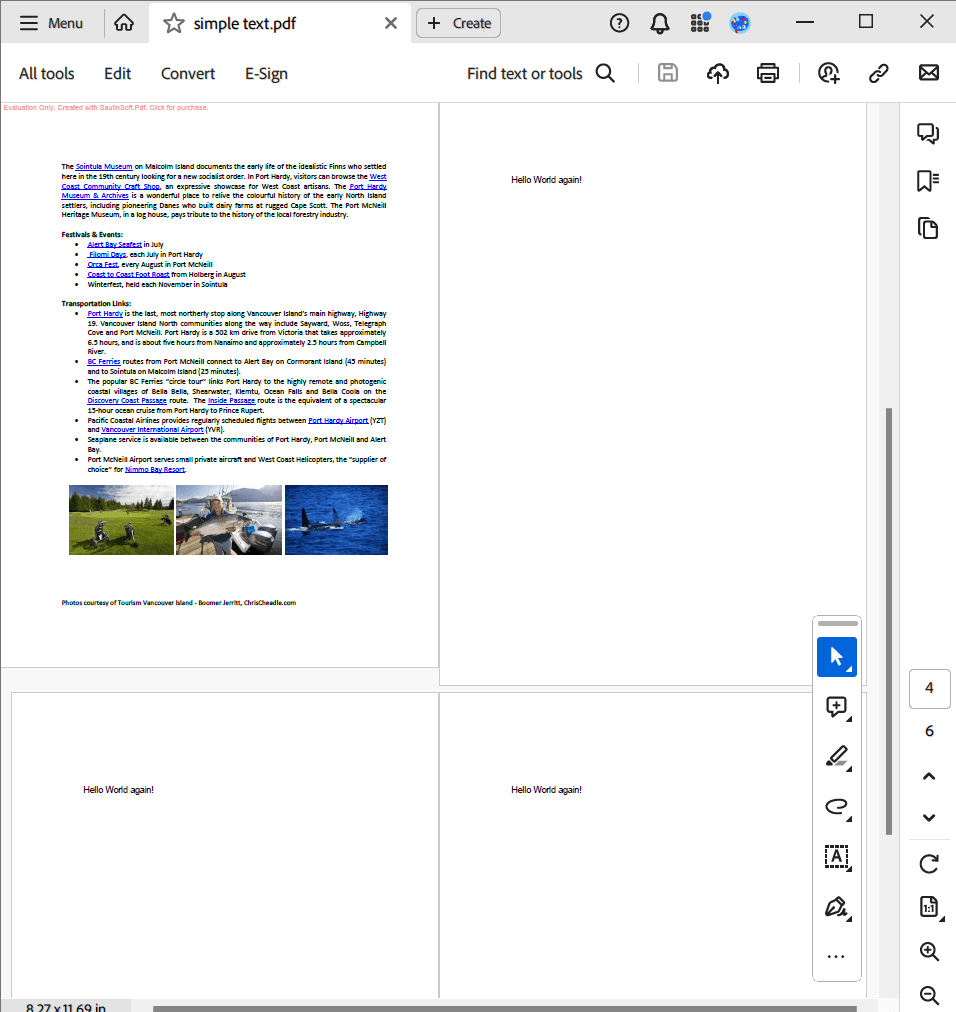Zoom in on the document

928,951
